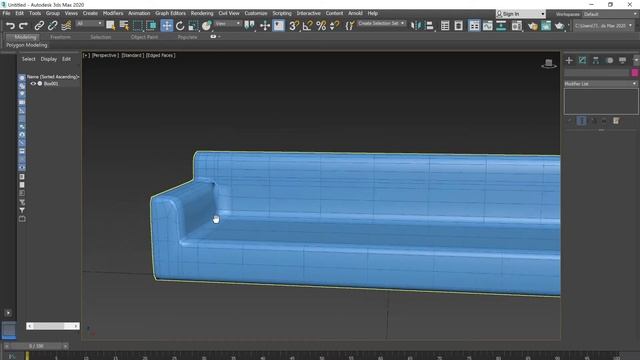Open Render Setup teapot icon
The image size is (640, 360).
[x=532, y=26]
